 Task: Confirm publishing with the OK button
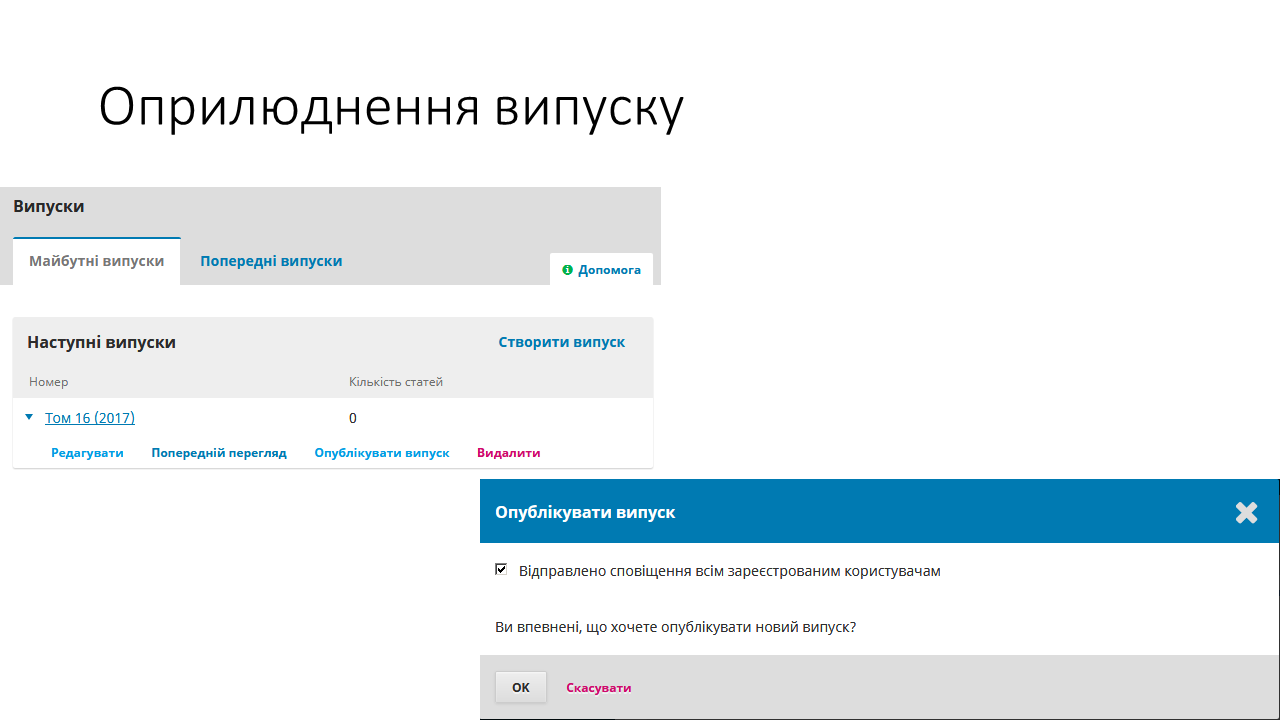click(x=521, y=687)
